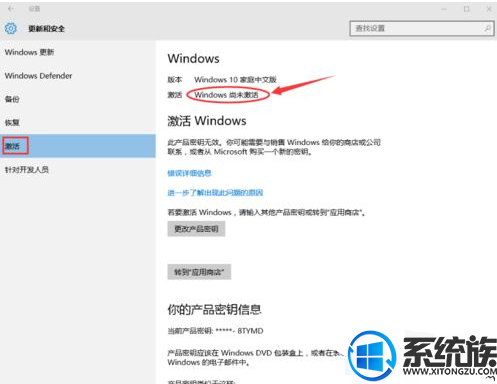Click the Windows 尚未激活 status text

226,95
